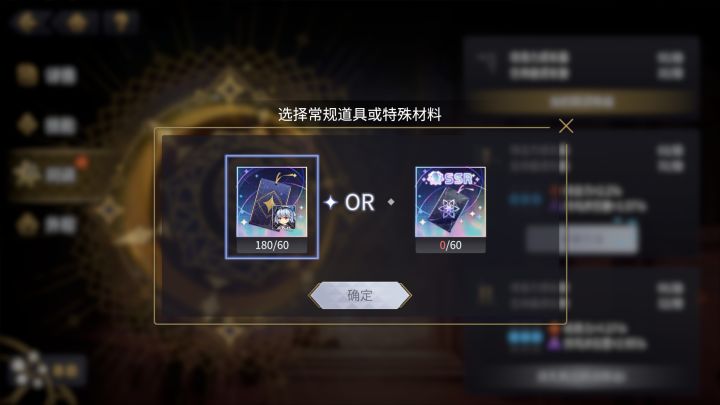
Task: Click the 确定 confirm button
Action: coord(360,295)
